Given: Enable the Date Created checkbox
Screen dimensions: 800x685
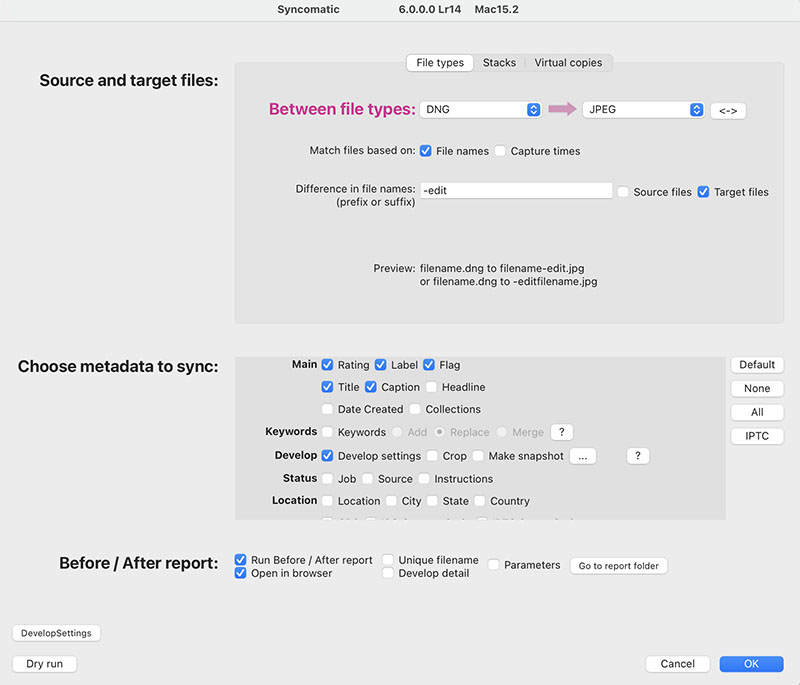Looking at the screenshot, I should pos(328,409).
